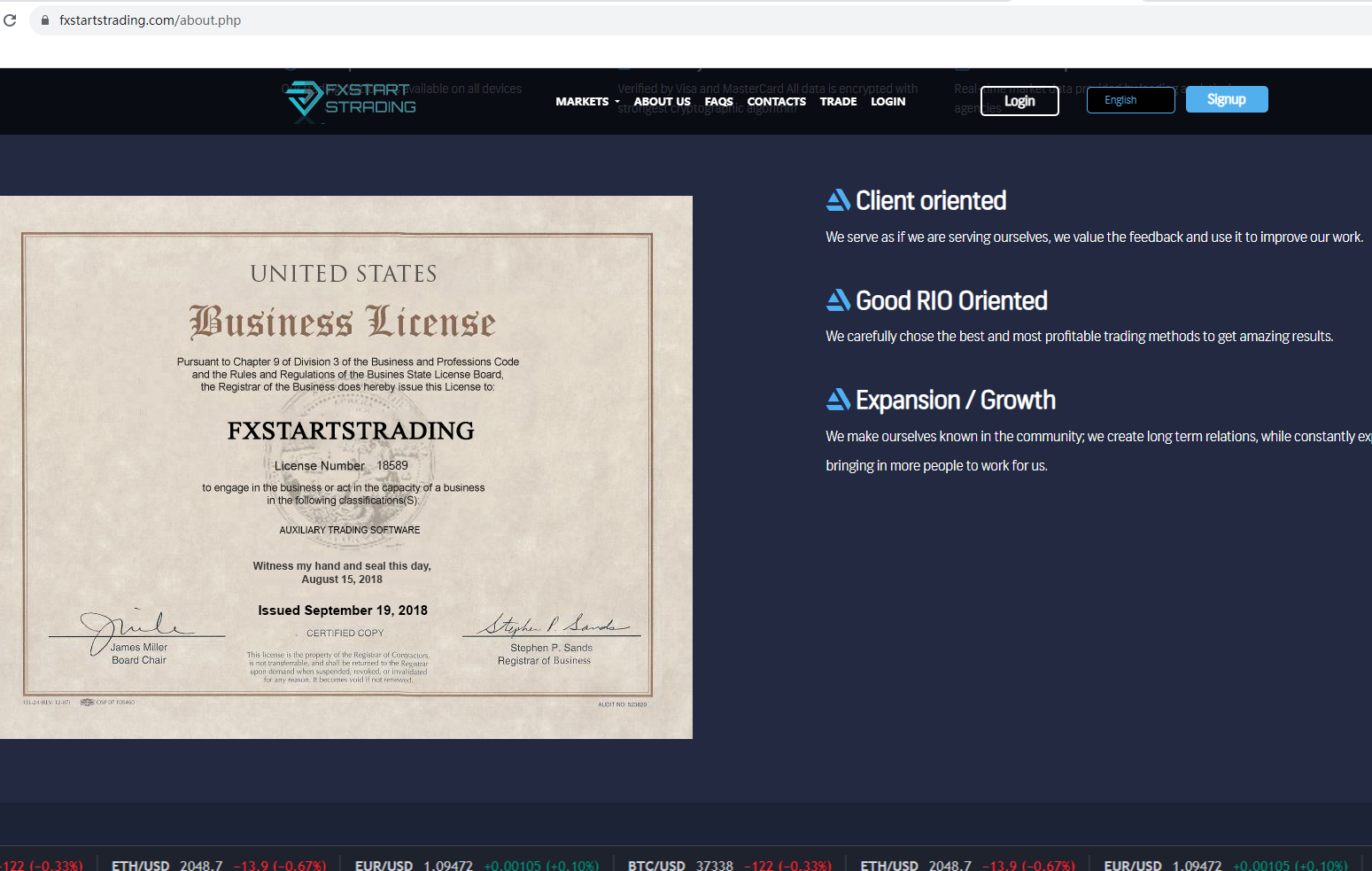
Task: Reload the page with the refresh icon
Action: [10, 19]
